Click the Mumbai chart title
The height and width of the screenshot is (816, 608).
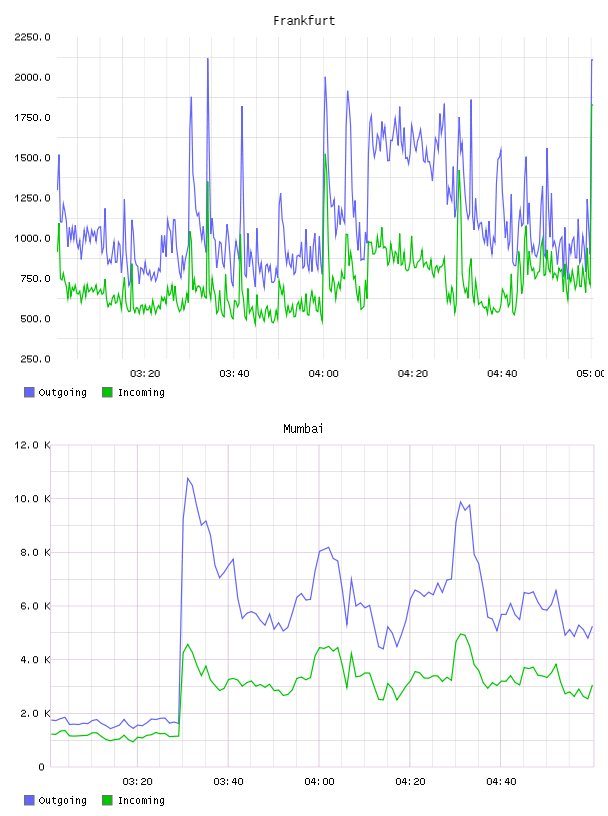(x=303, y=429)
